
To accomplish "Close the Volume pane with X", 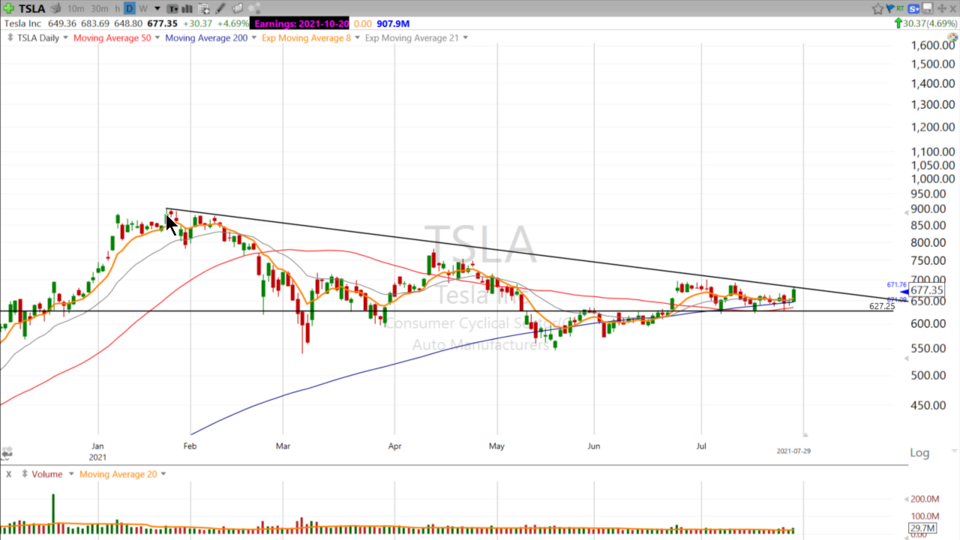I will pyautogui.click(x=9, y=474).
